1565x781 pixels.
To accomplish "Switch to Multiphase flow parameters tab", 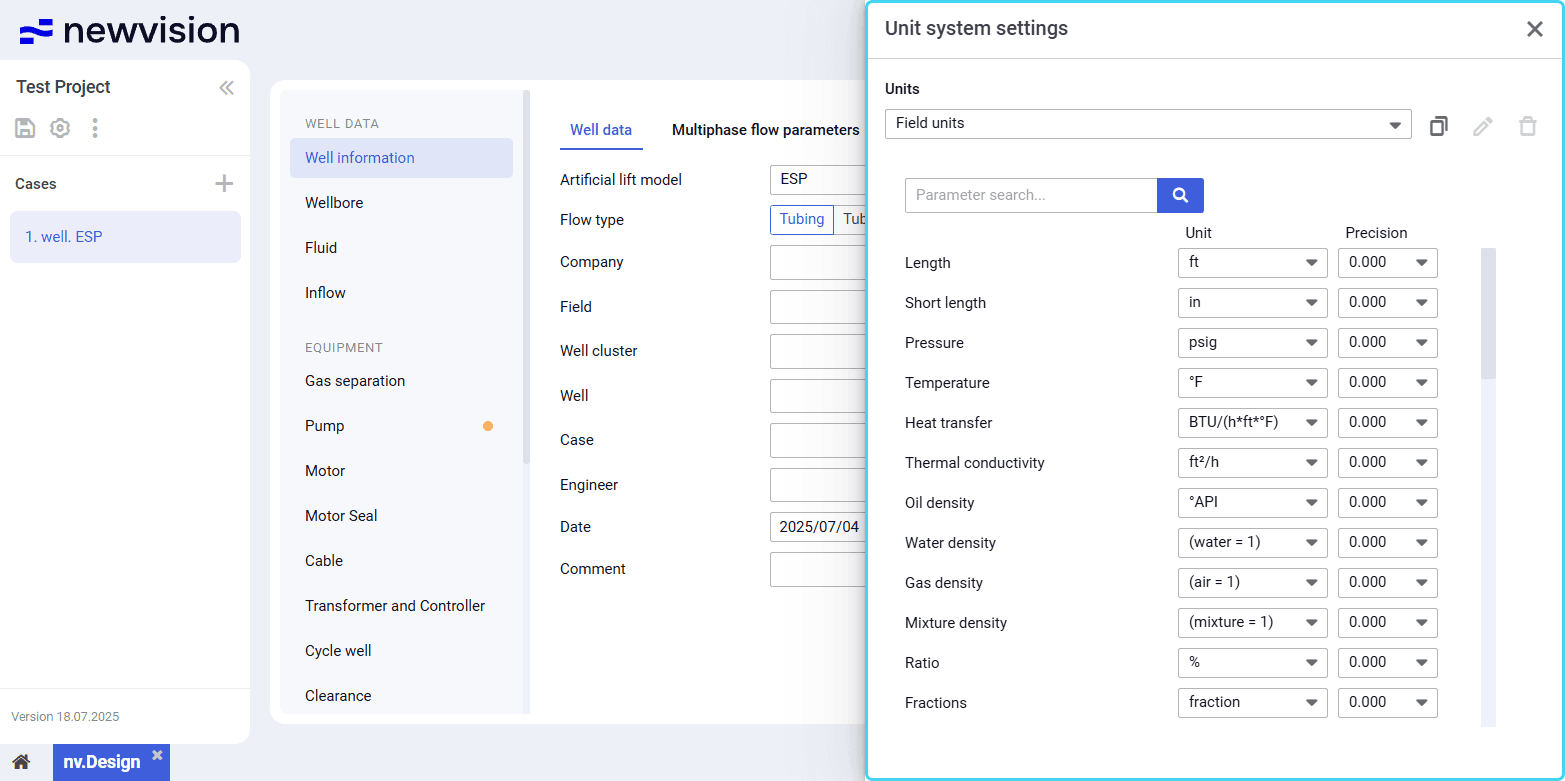I will pos(765,130).
